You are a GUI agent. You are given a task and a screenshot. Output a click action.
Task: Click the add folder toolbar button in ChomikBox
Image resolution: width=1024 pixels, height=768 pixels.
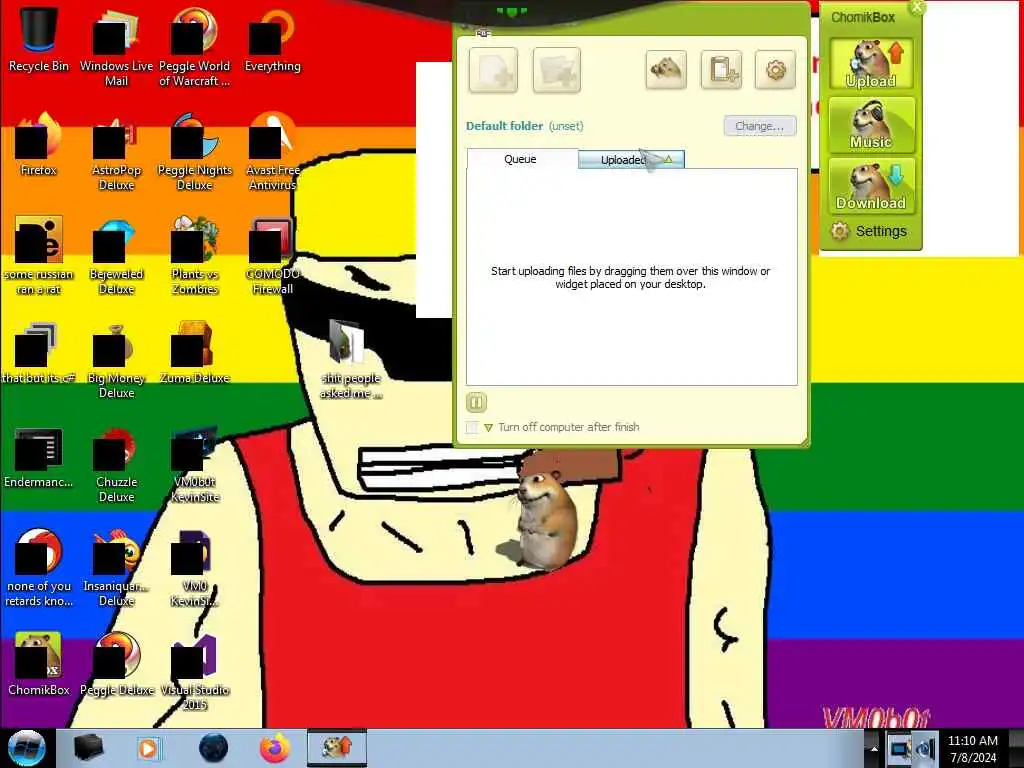[x=556, y=70]
